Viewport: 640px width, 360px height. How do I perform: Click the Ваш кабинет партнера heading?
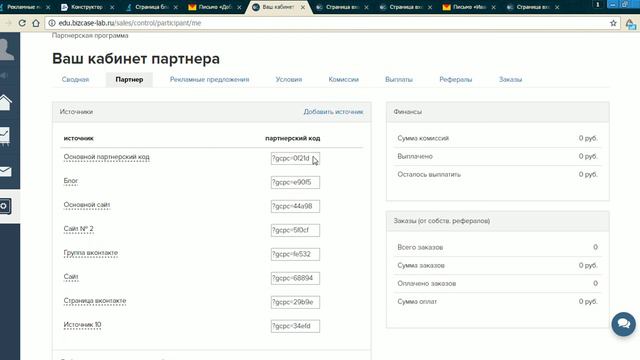(136, 59)
